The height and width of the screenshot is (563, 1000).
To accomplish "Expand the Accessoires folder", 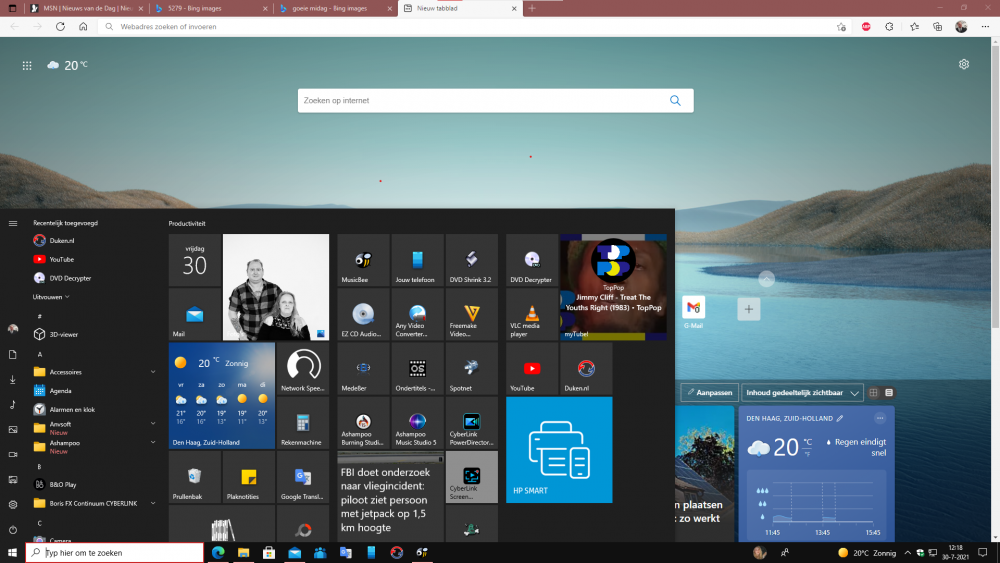I will point(153,371).
